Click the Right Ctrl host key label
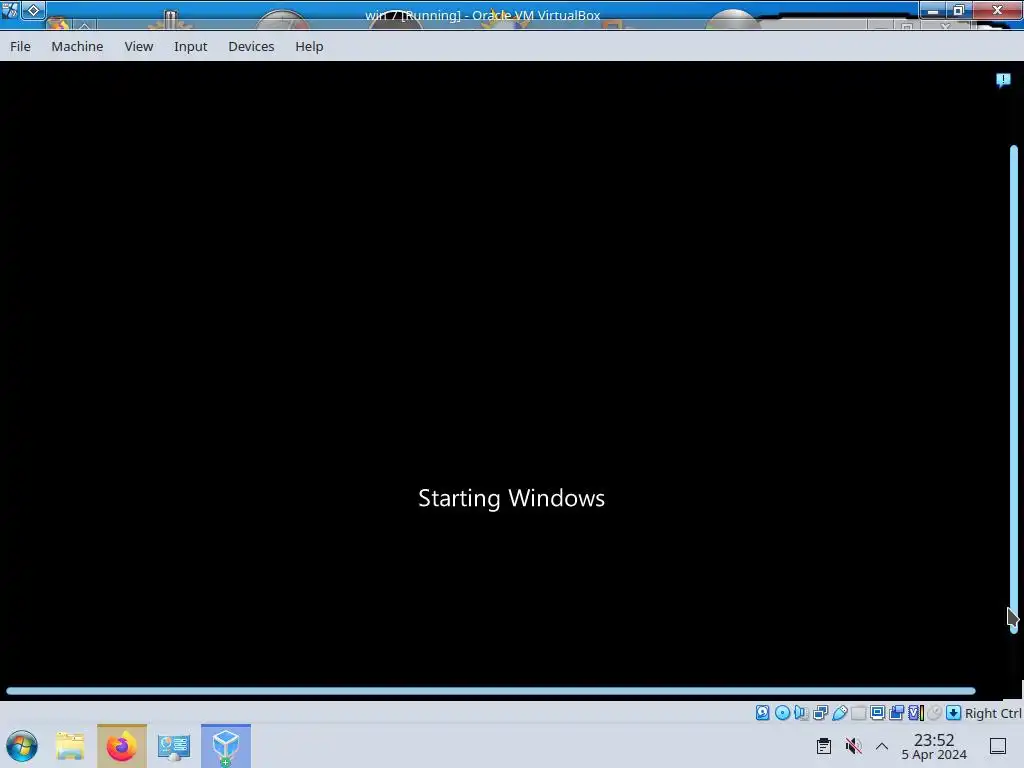The width and height of the screenshot is (1024, 768). pos(993,713)
